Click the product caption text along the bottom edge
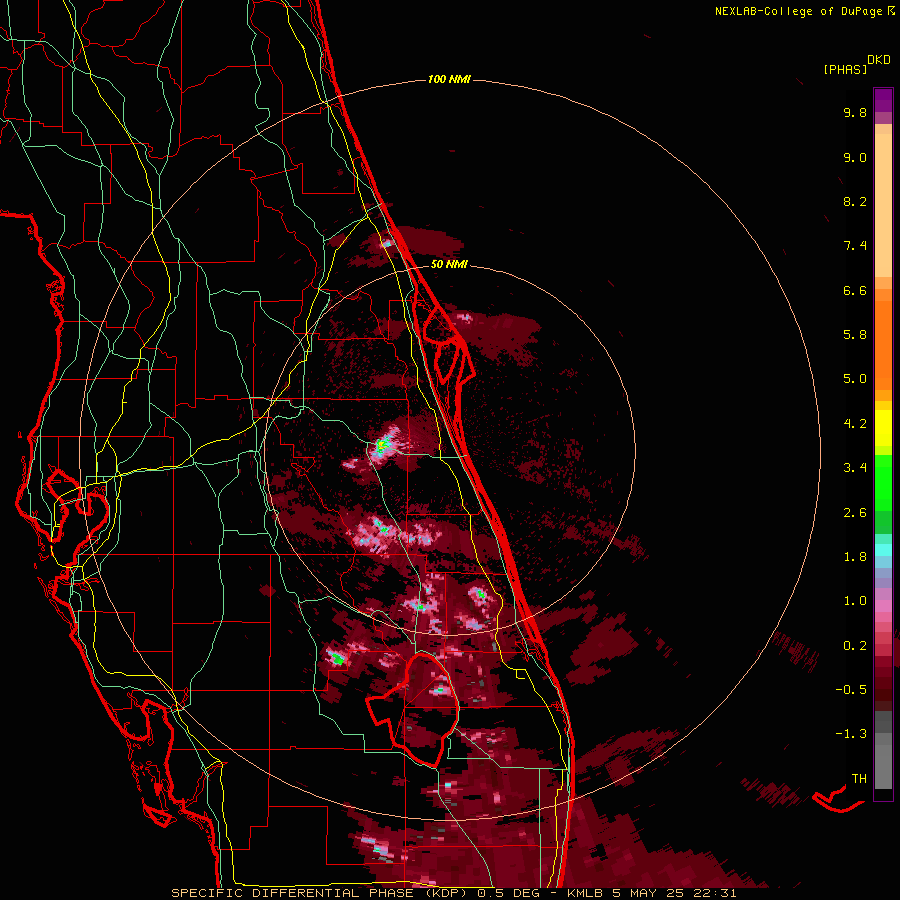Screen dimensions: 900x900 pos(453,893)
